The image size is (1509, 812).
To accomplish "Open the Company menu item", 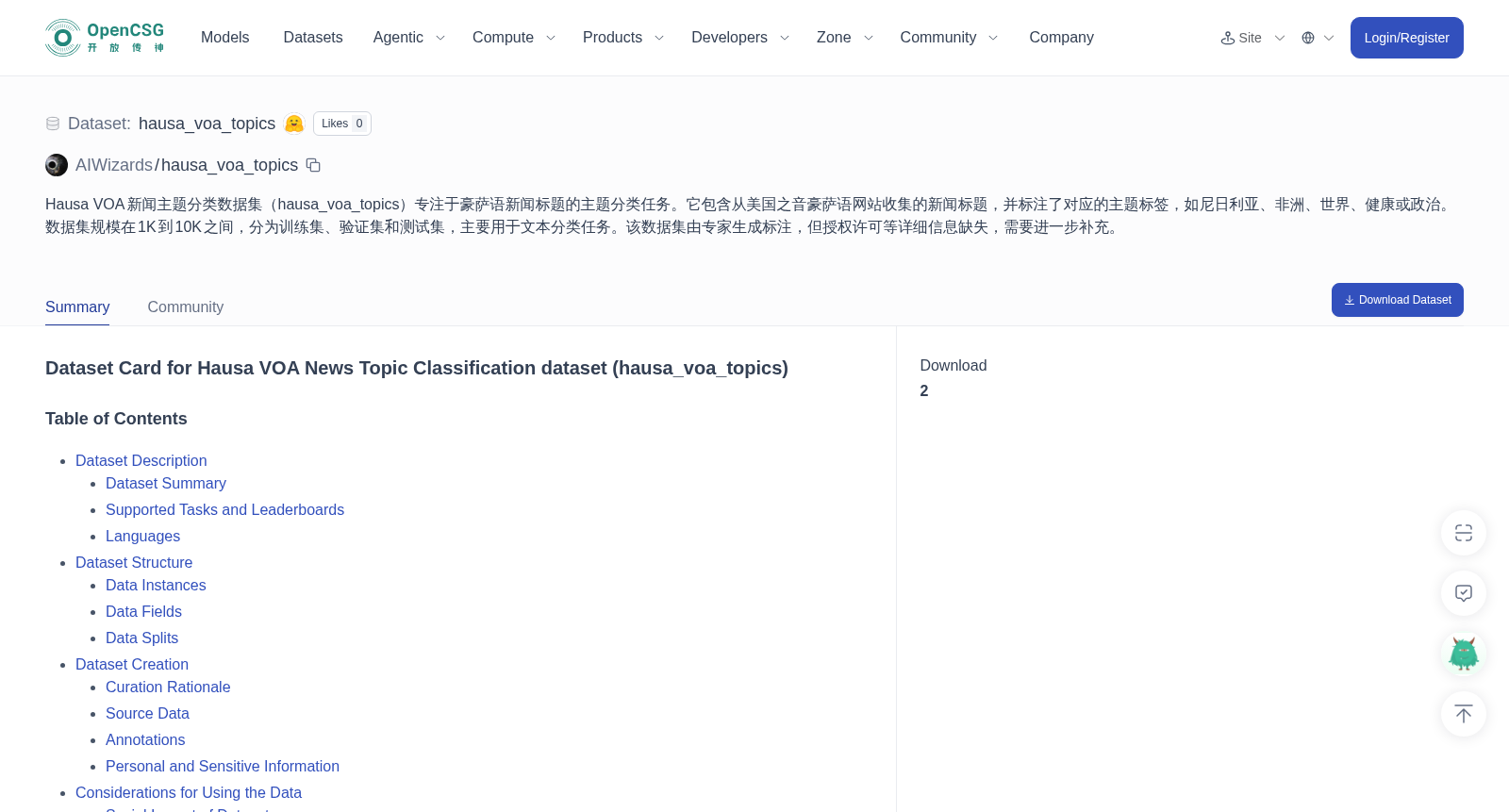I will click(1061, 38).
